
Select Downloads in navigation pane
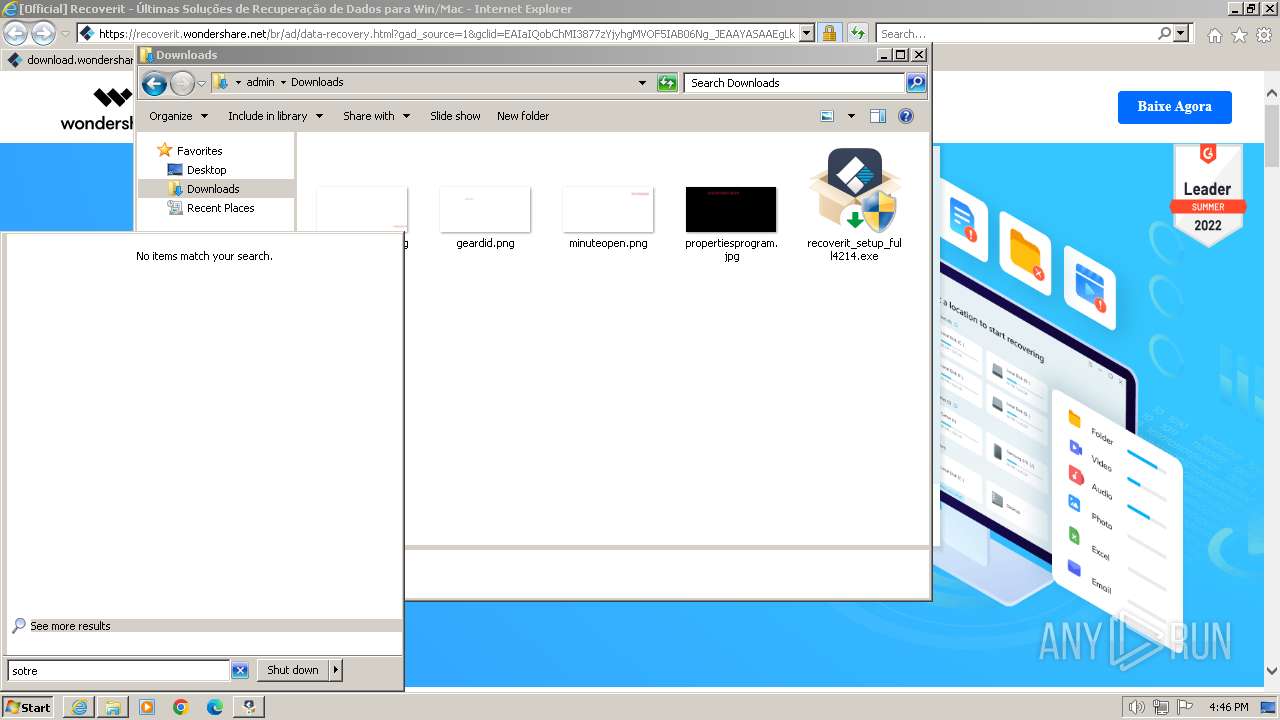click(x=213, y=189)
